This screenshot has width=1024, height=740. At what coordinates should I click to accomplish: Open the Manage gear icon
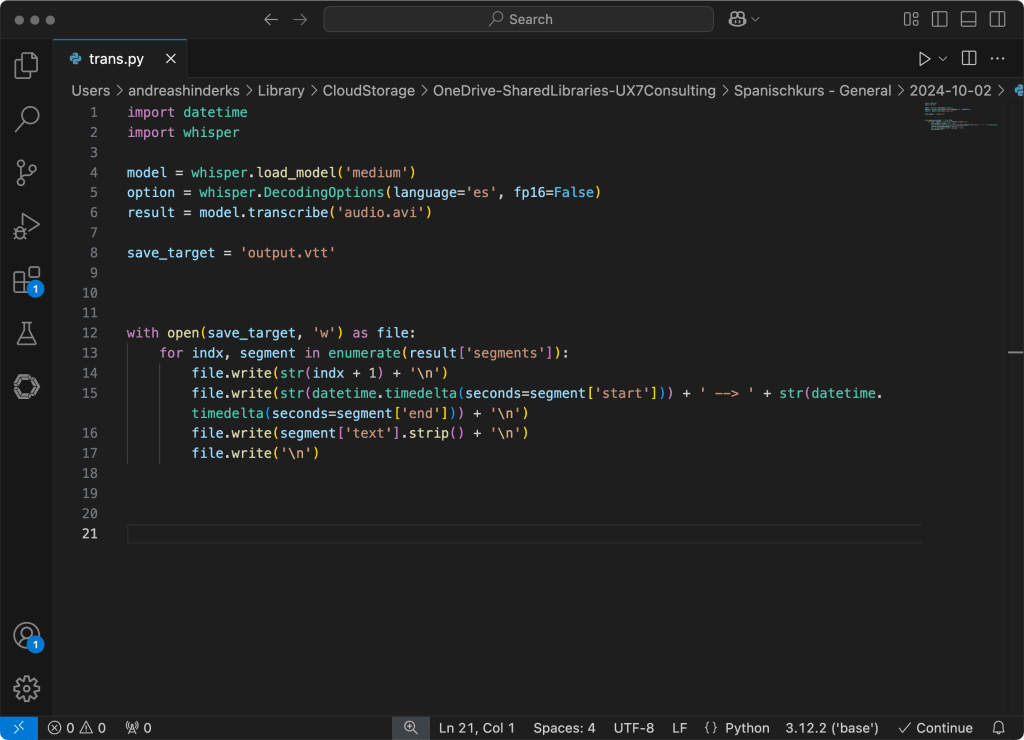[26, 688]
